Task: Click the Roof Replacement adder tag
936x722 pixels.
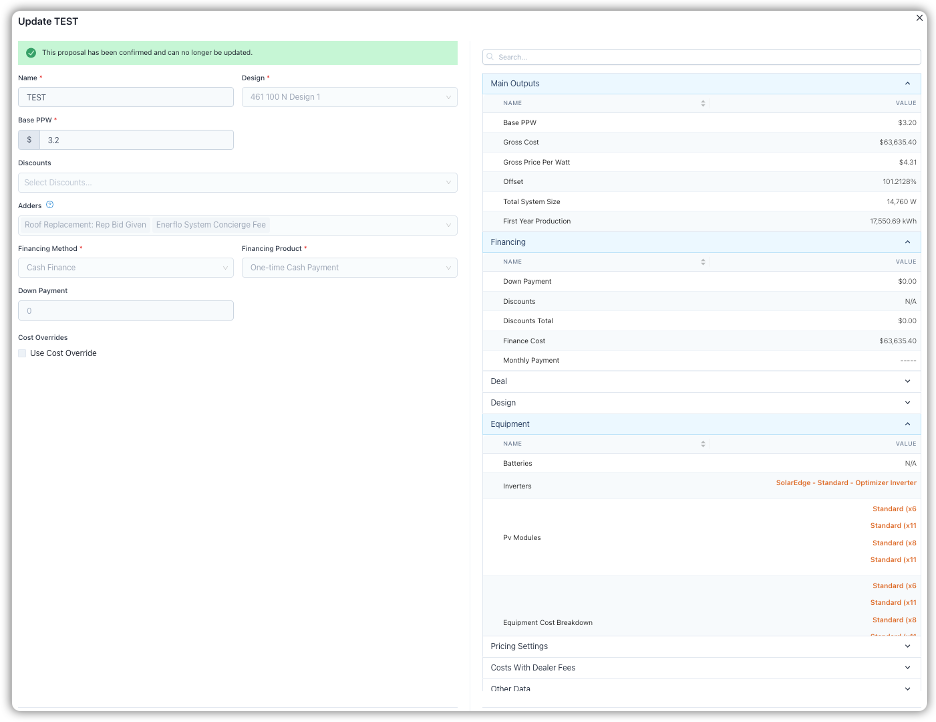Action: (x=86, y=225)
